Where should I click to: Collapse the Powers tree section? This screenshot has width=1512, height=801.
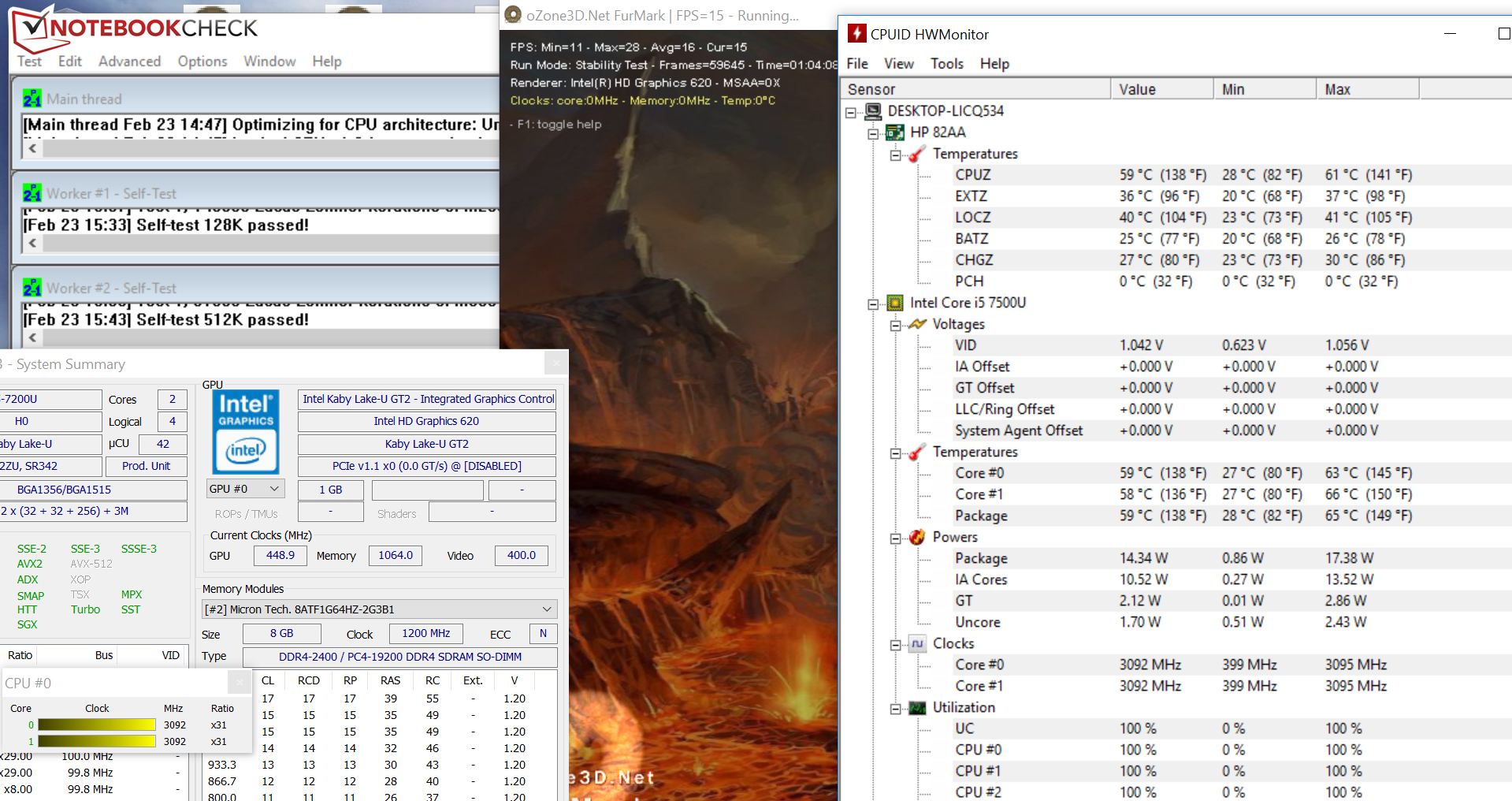(x=895, y=538)
